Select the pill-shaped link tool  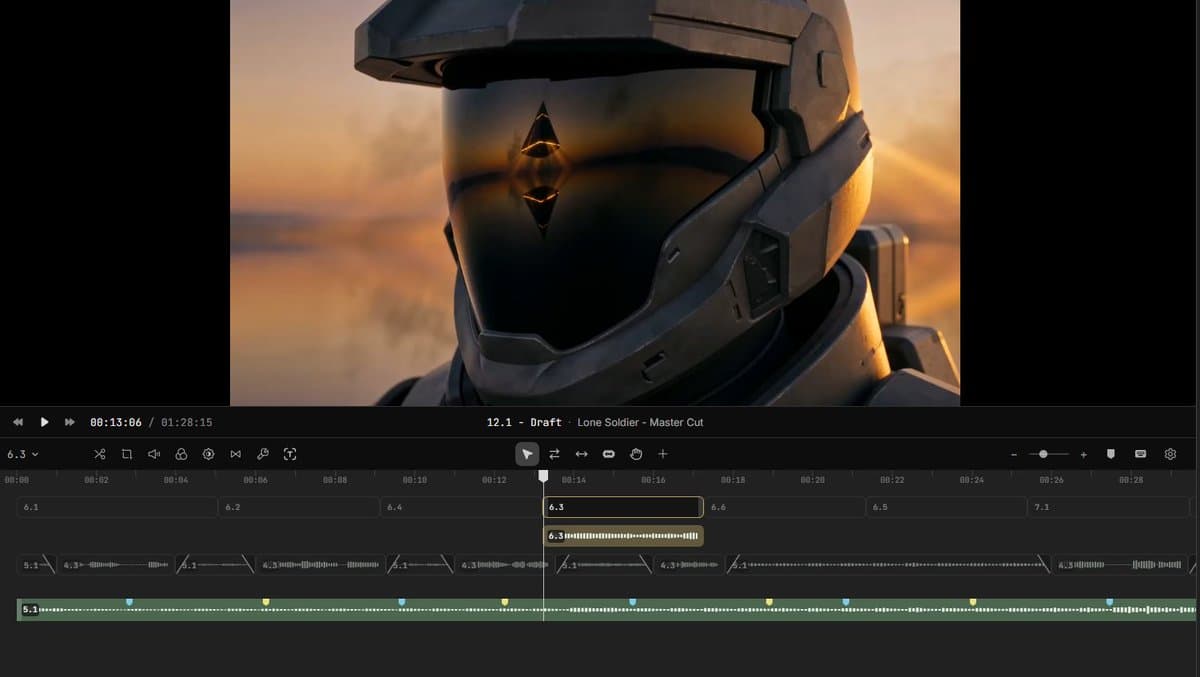click(608, 454)
